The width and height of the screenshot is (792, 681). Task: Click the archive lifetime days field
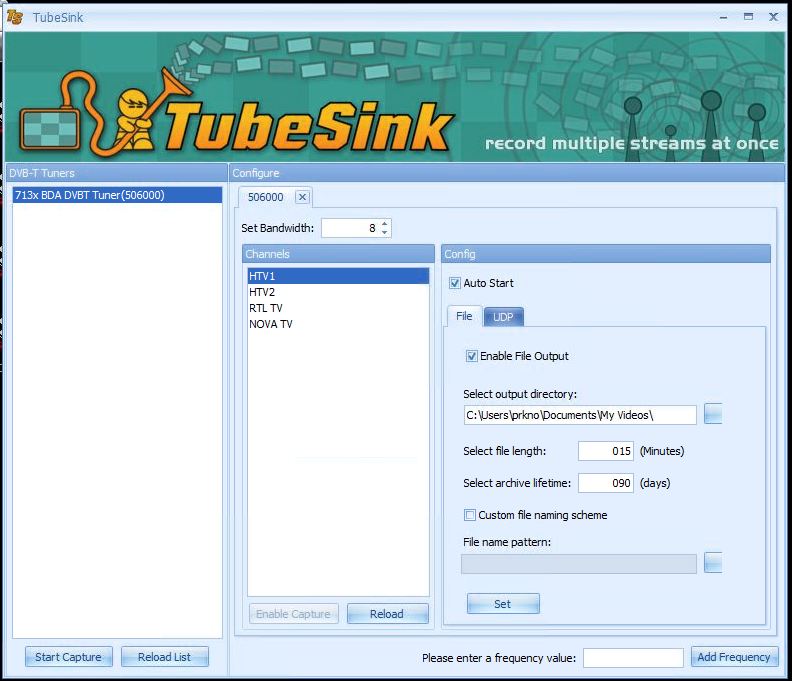click(606, 483)
